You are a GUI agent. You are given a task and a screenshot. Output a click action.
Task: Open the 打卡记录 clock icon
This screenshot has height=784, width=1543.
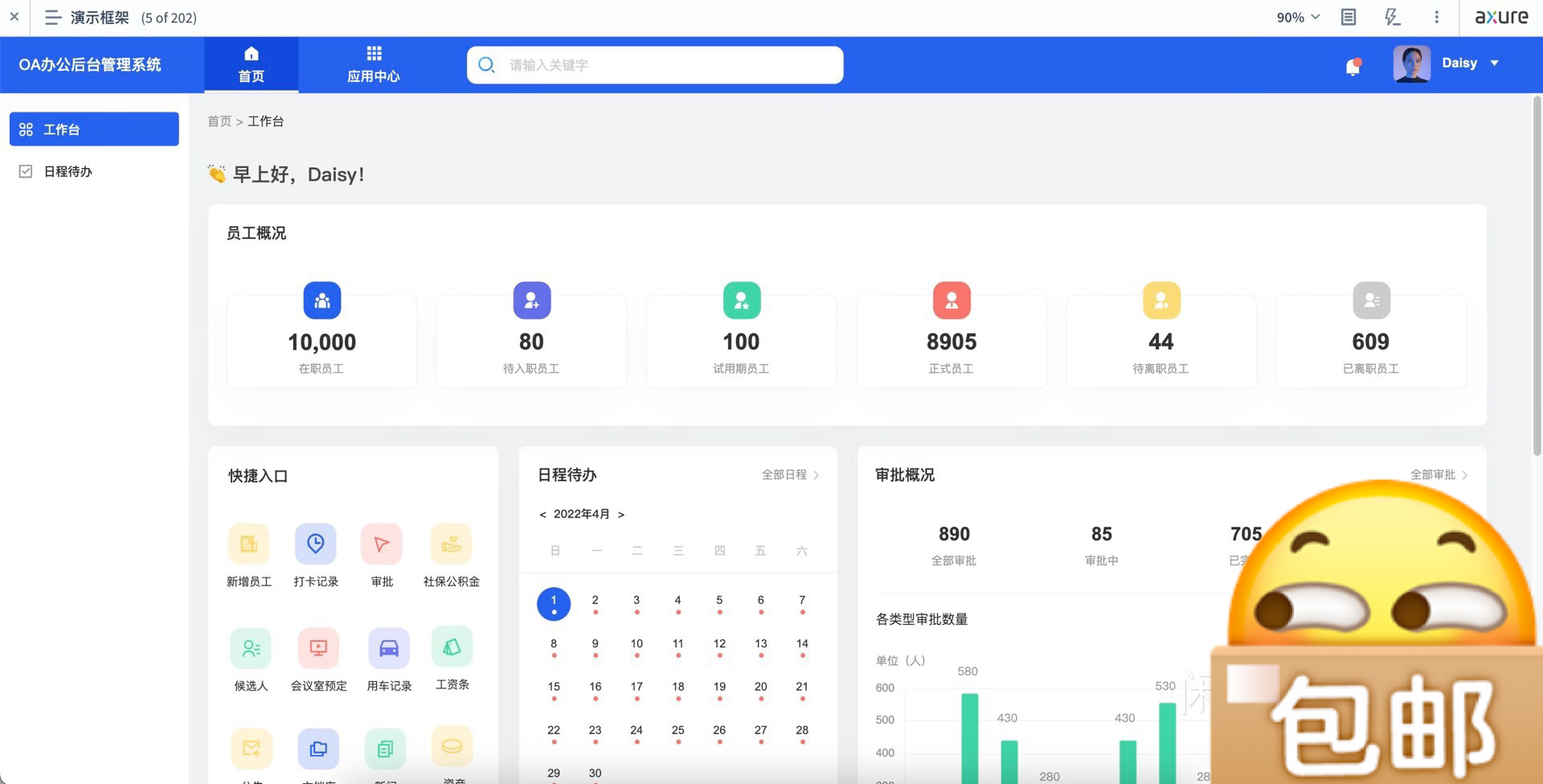[315, 545]
